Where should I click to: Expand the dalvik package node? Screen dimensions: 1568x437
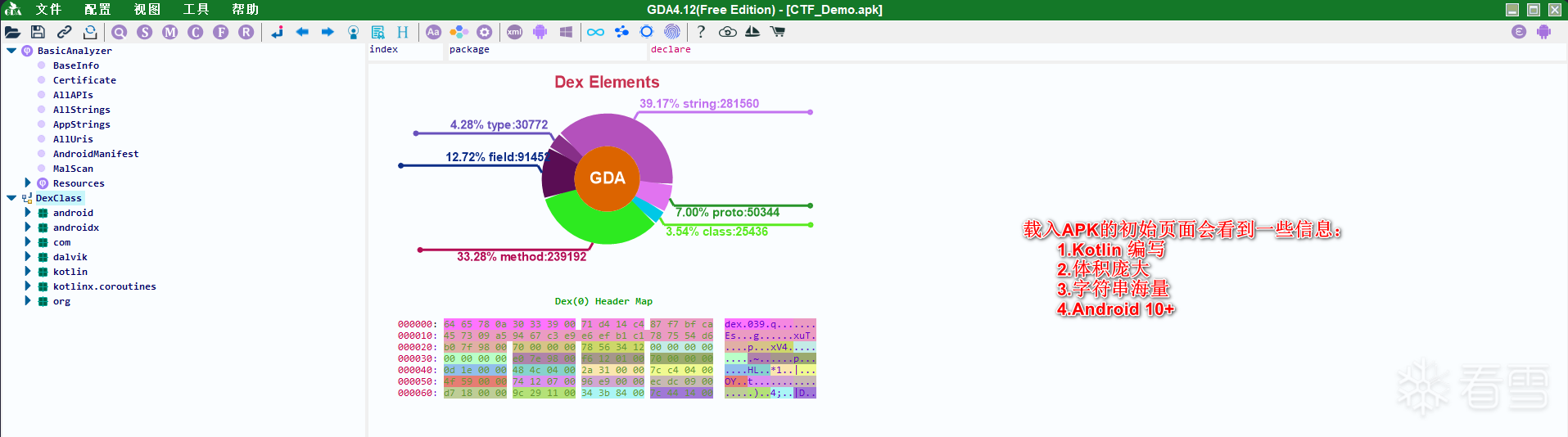pos(28,256)
